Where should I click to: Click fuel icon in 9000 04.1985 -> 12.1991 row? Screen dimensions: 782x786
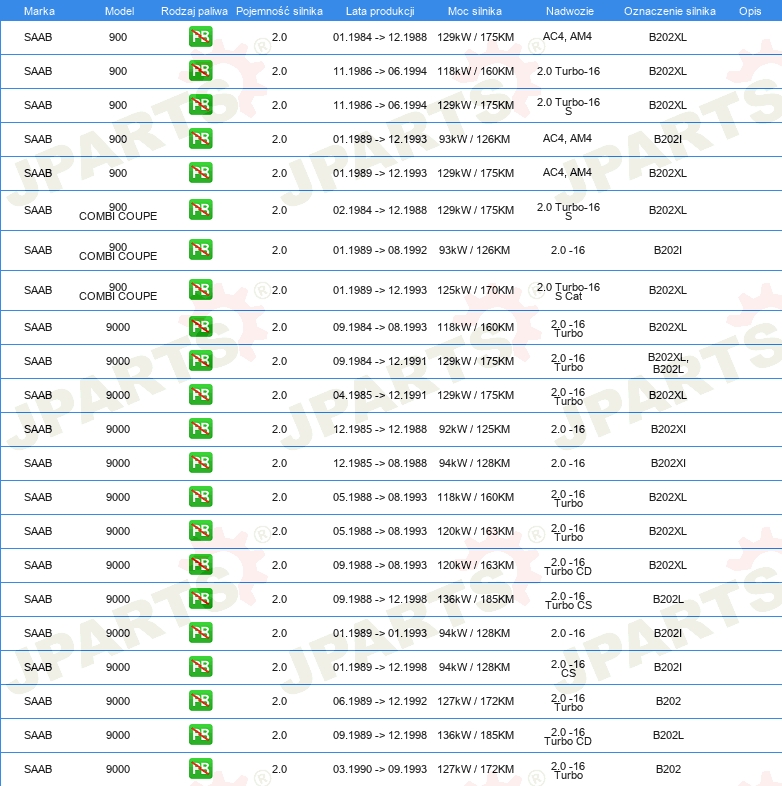coord(201,395)
